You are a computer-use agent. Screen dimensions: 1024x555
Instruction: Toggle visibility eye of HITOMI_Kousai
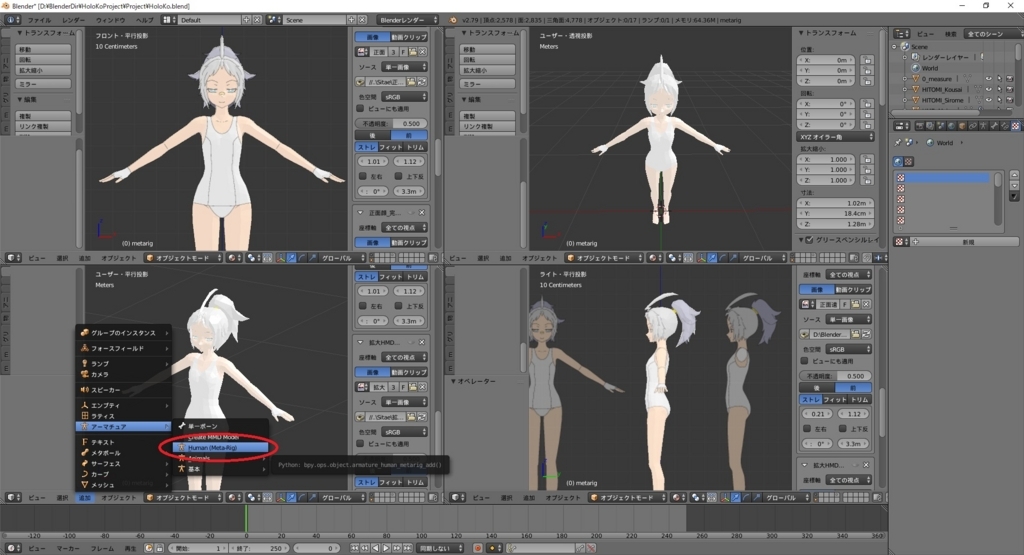click(988, 89)
